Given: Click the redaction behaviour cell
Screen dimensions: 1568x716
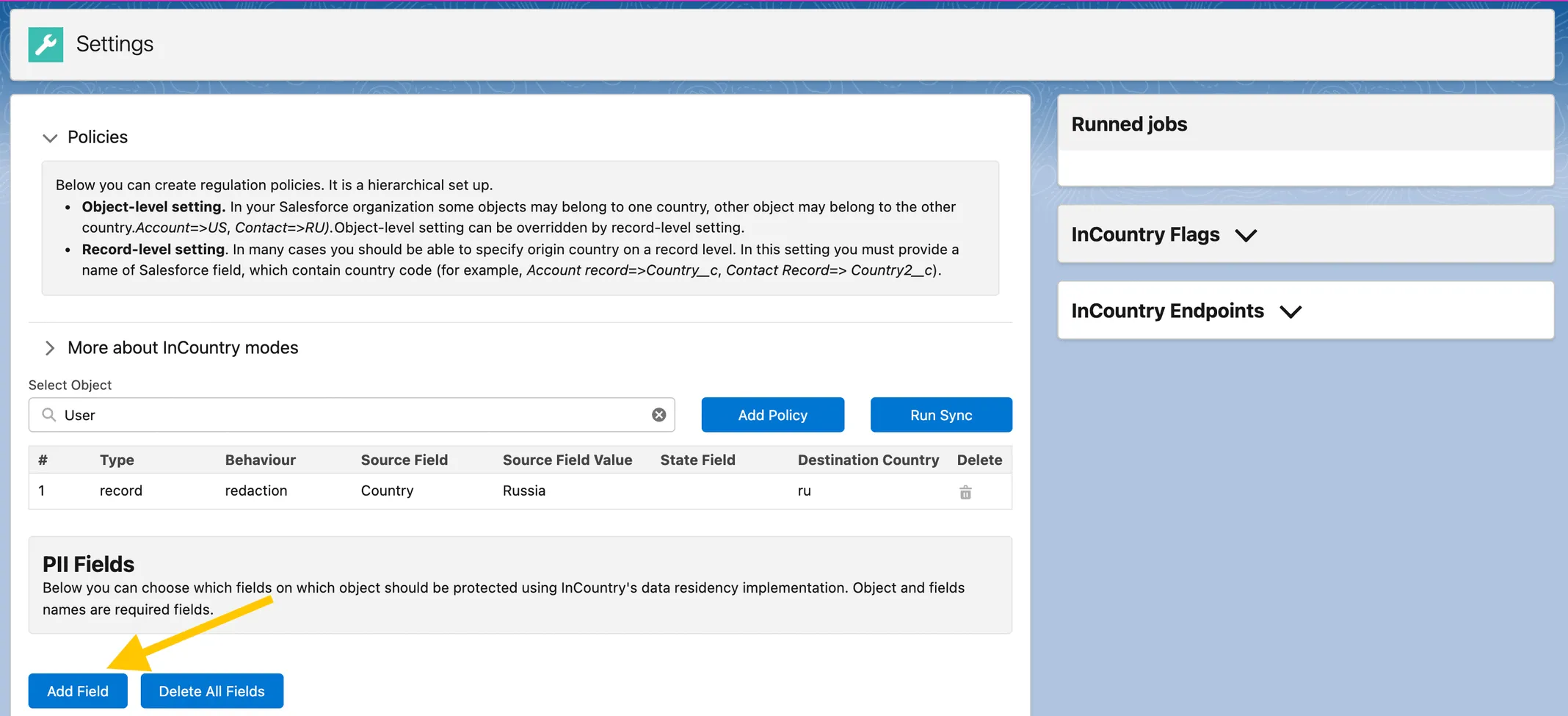Looking at the screenshot, I should coord(255,491).
